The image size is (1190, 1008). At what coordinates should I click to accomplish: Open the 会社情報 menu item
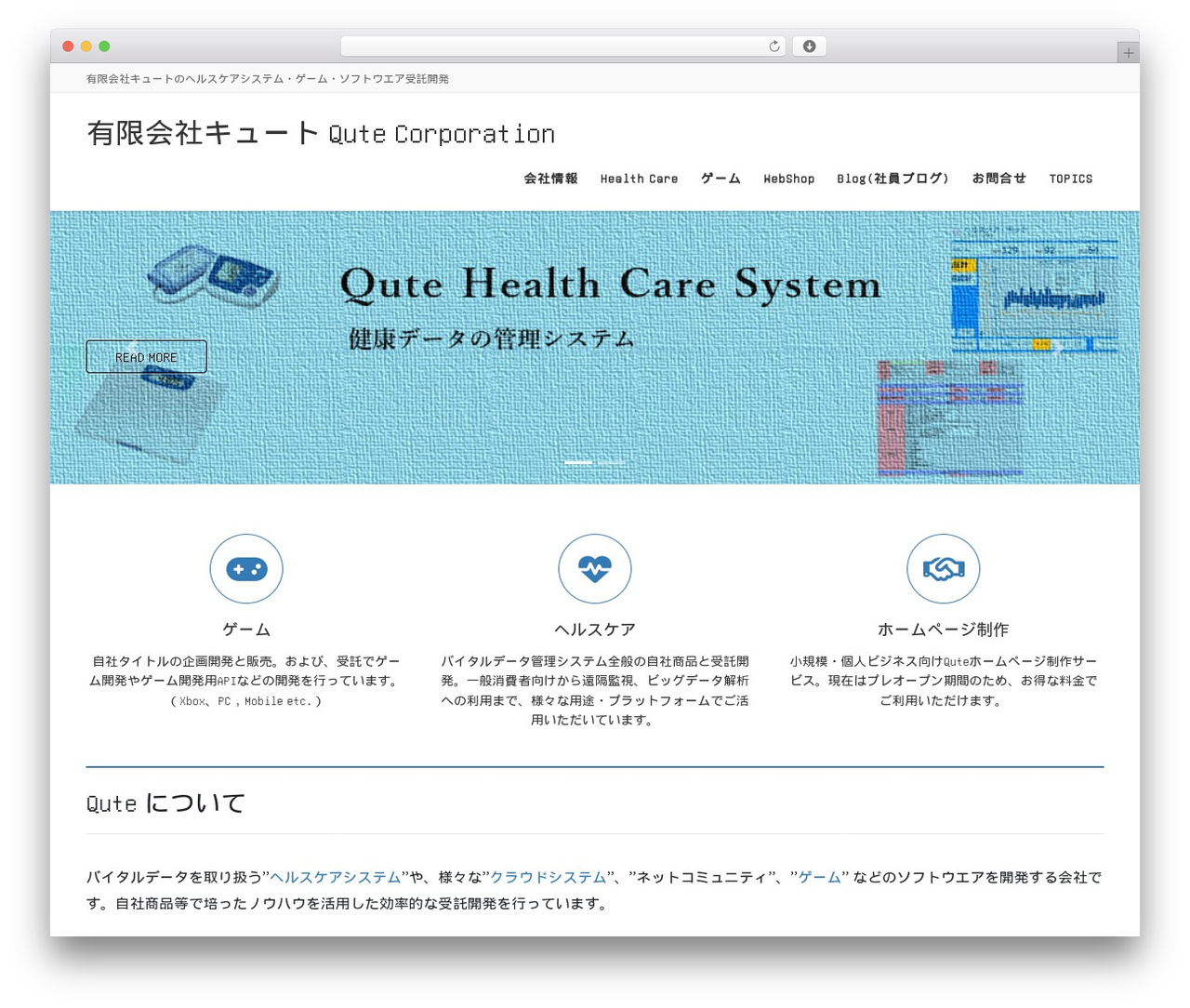tap(550, 179)
